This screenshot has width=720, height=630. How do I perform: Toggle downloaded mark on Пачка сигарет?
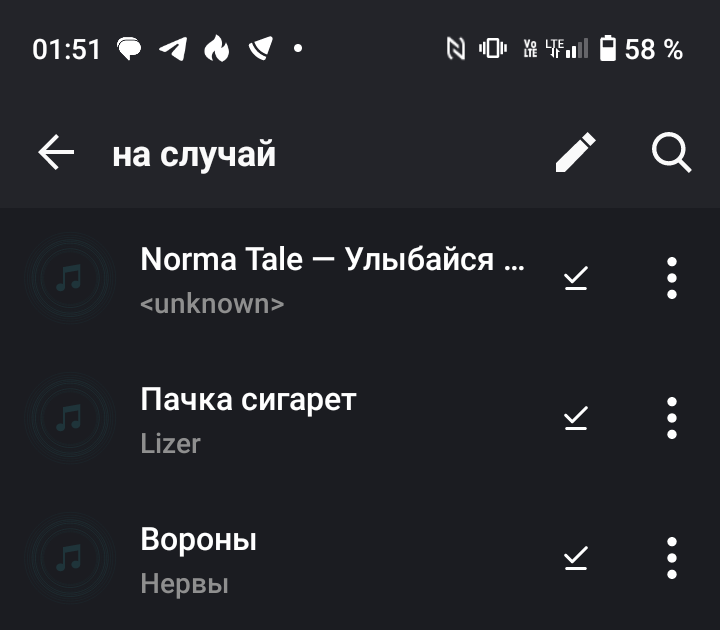(x=575, y=417)
